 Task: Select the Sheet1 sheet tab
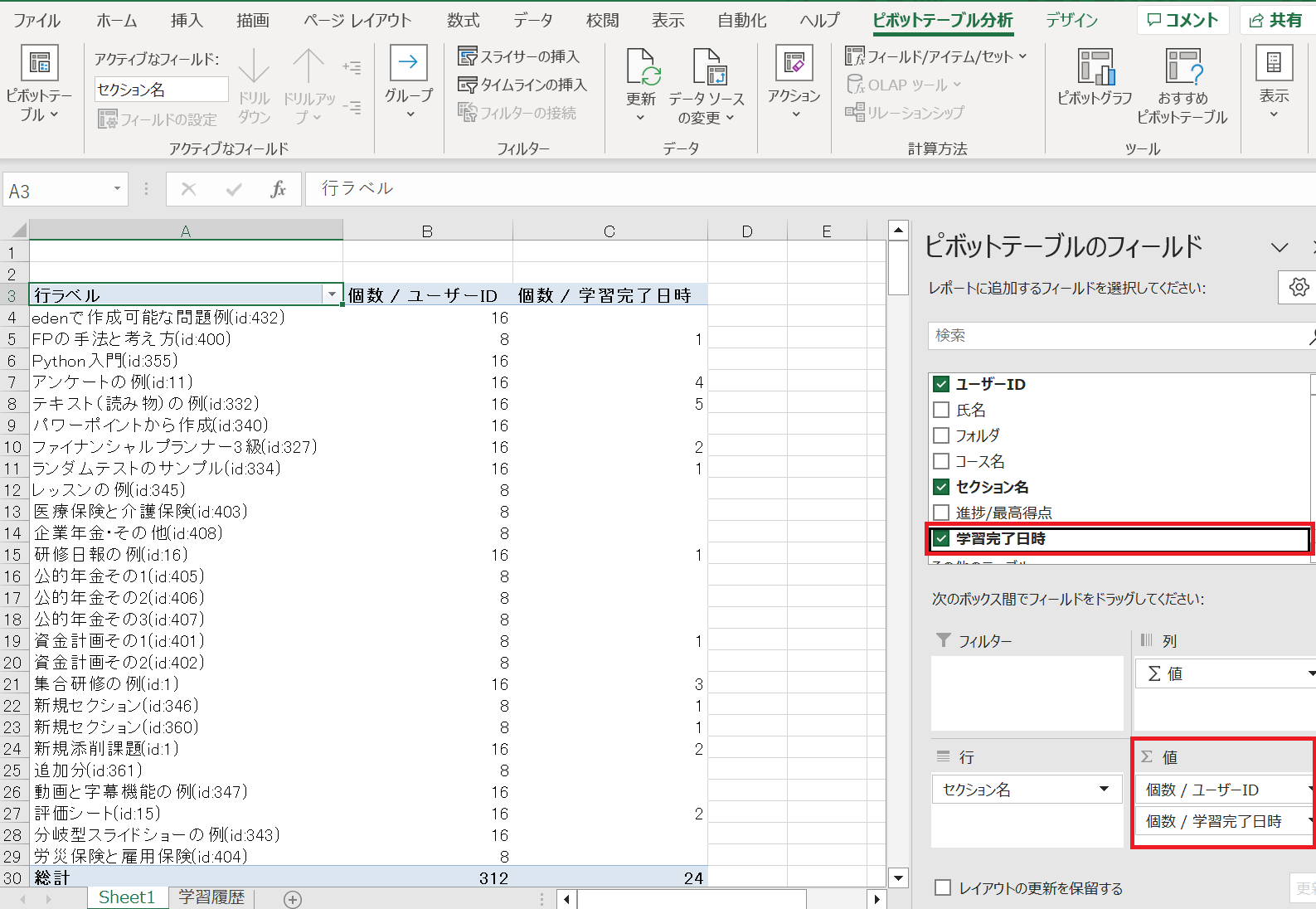point(127,897)
